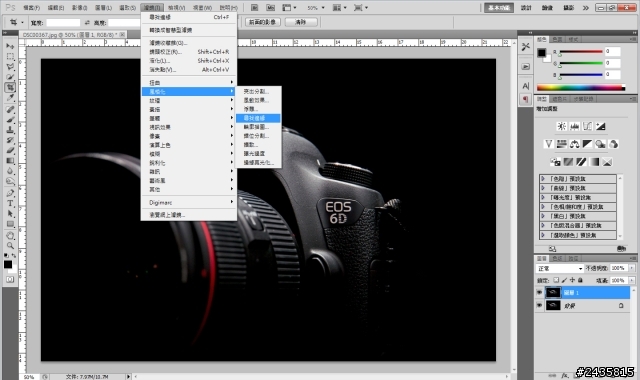Select the Quick Selection tool
The image size is (640, 380).
pos(10,77)
